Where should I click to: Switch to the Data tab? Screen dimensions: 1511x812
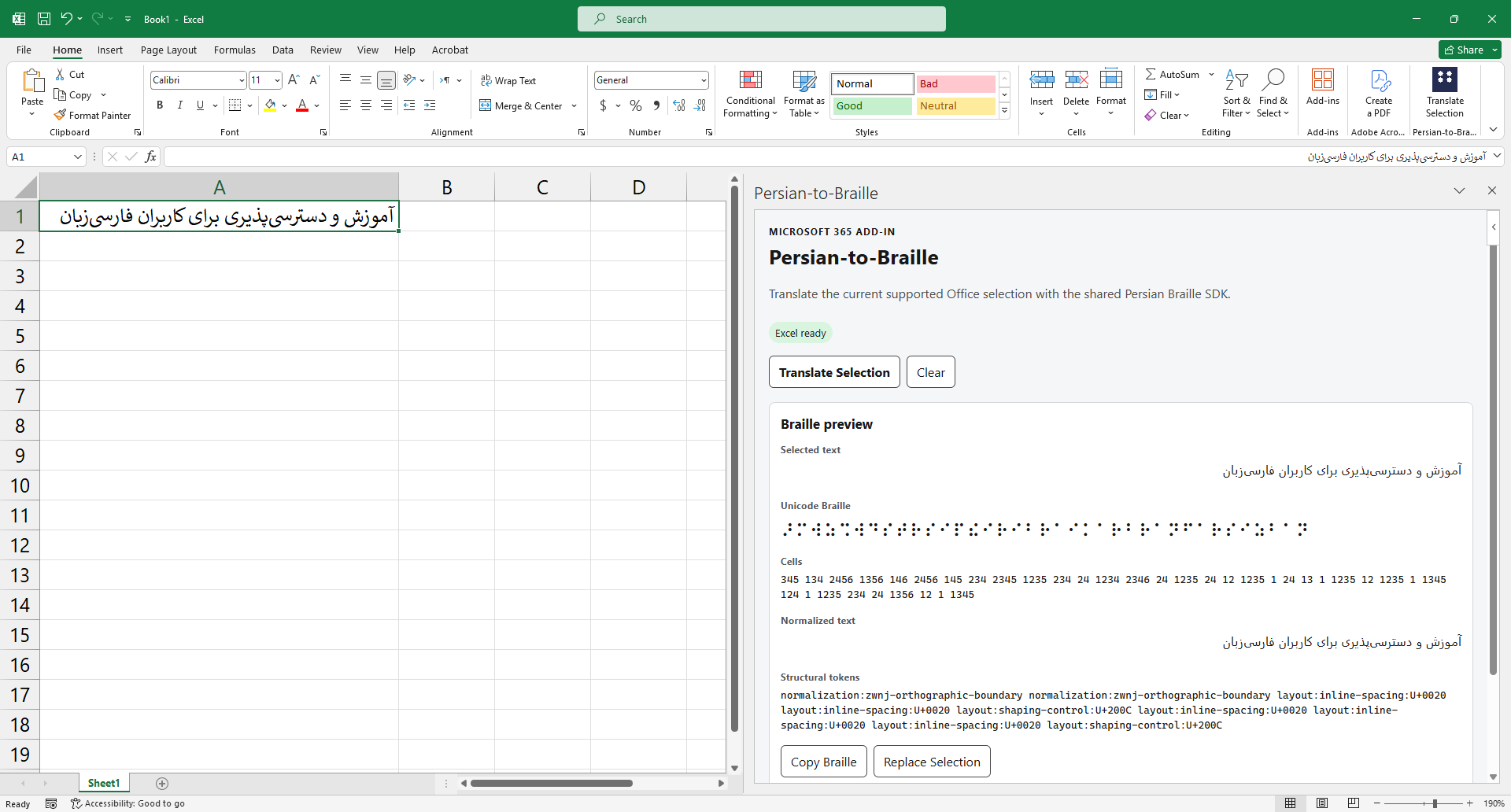click(283, 50)
